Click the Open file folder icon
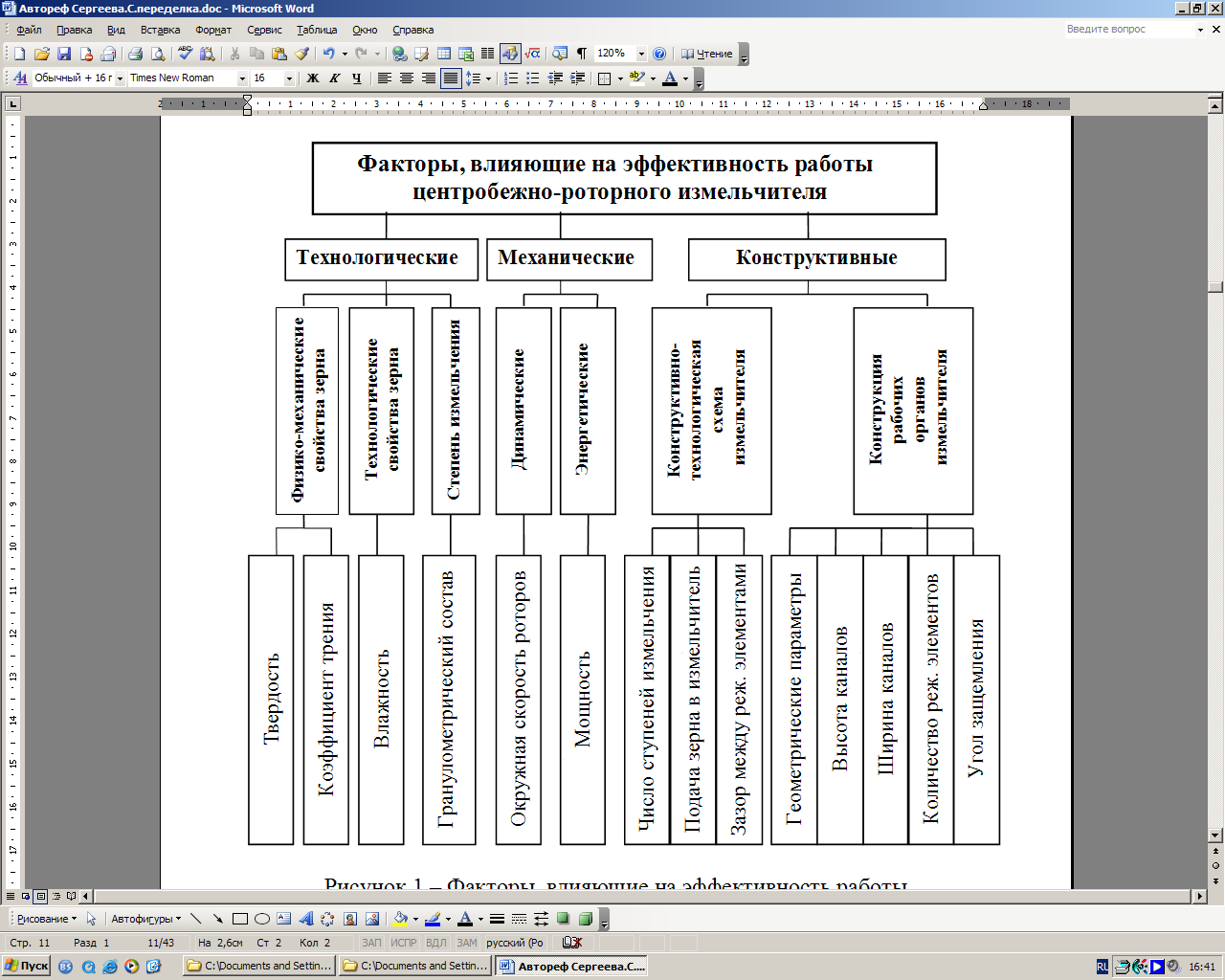 (x=42, y=54)
